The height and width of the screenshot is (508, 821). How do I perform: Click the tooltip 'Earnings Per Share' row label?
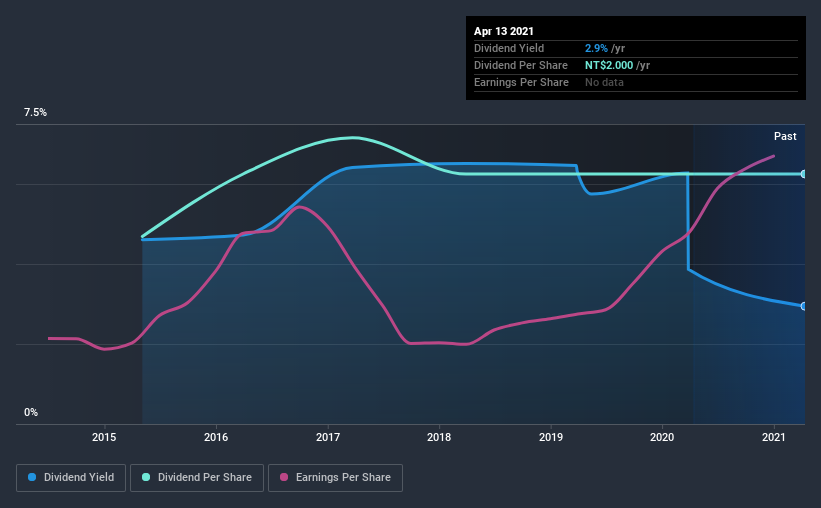click(521, 82)
